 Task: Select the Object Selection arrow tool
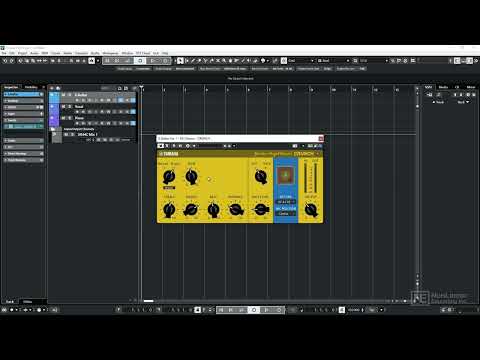pos(180,61)
